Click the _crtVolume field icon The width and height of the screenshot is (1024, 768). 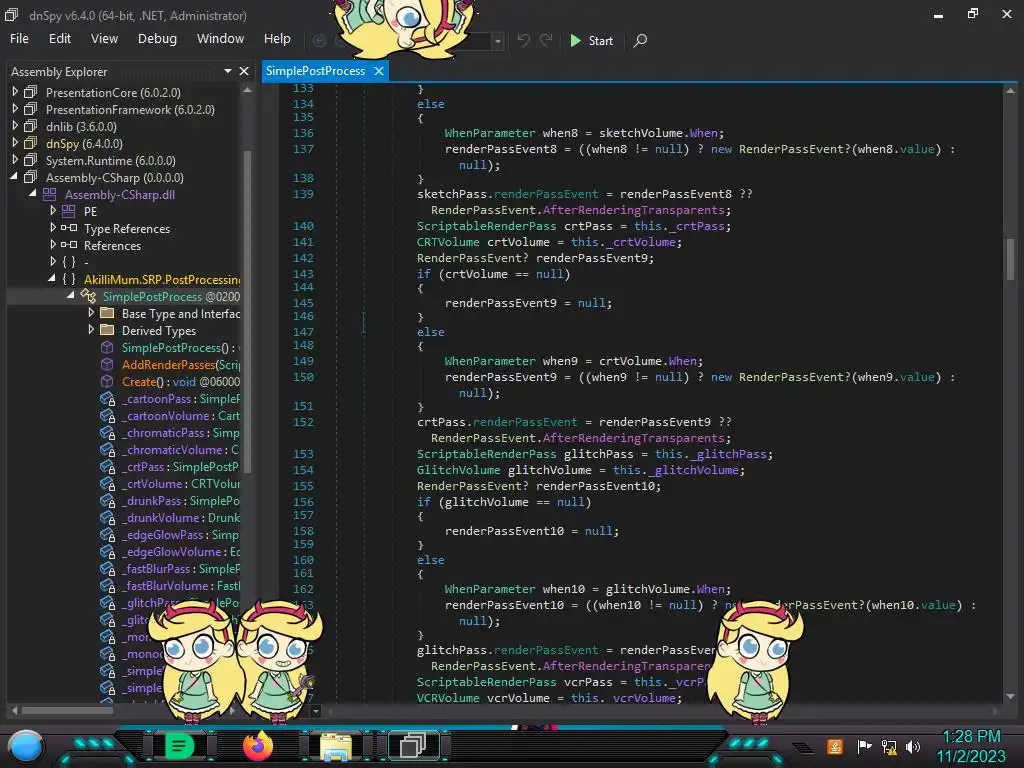(x=108, y=483)
